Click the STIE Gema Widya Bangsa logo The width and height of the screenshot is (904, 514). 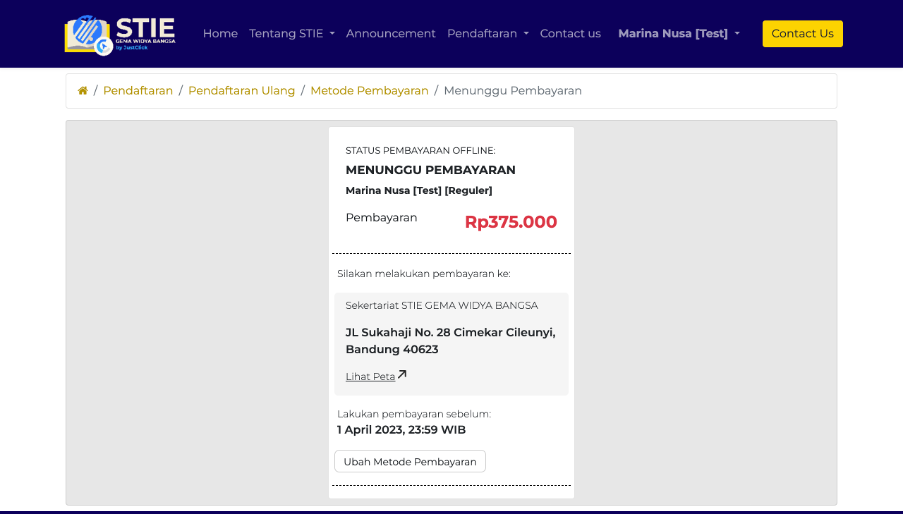121,34
